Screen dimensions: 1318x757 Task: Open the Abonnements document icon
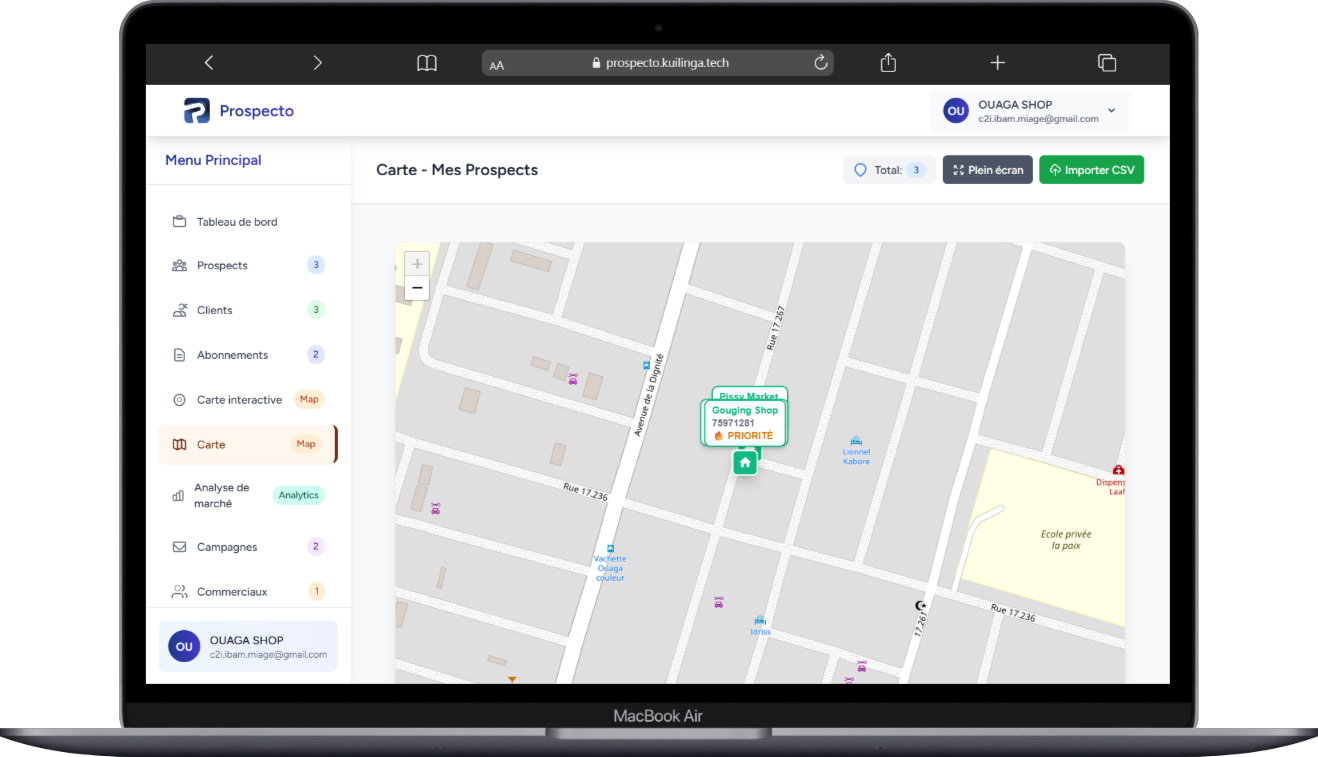tap(180, 354)
